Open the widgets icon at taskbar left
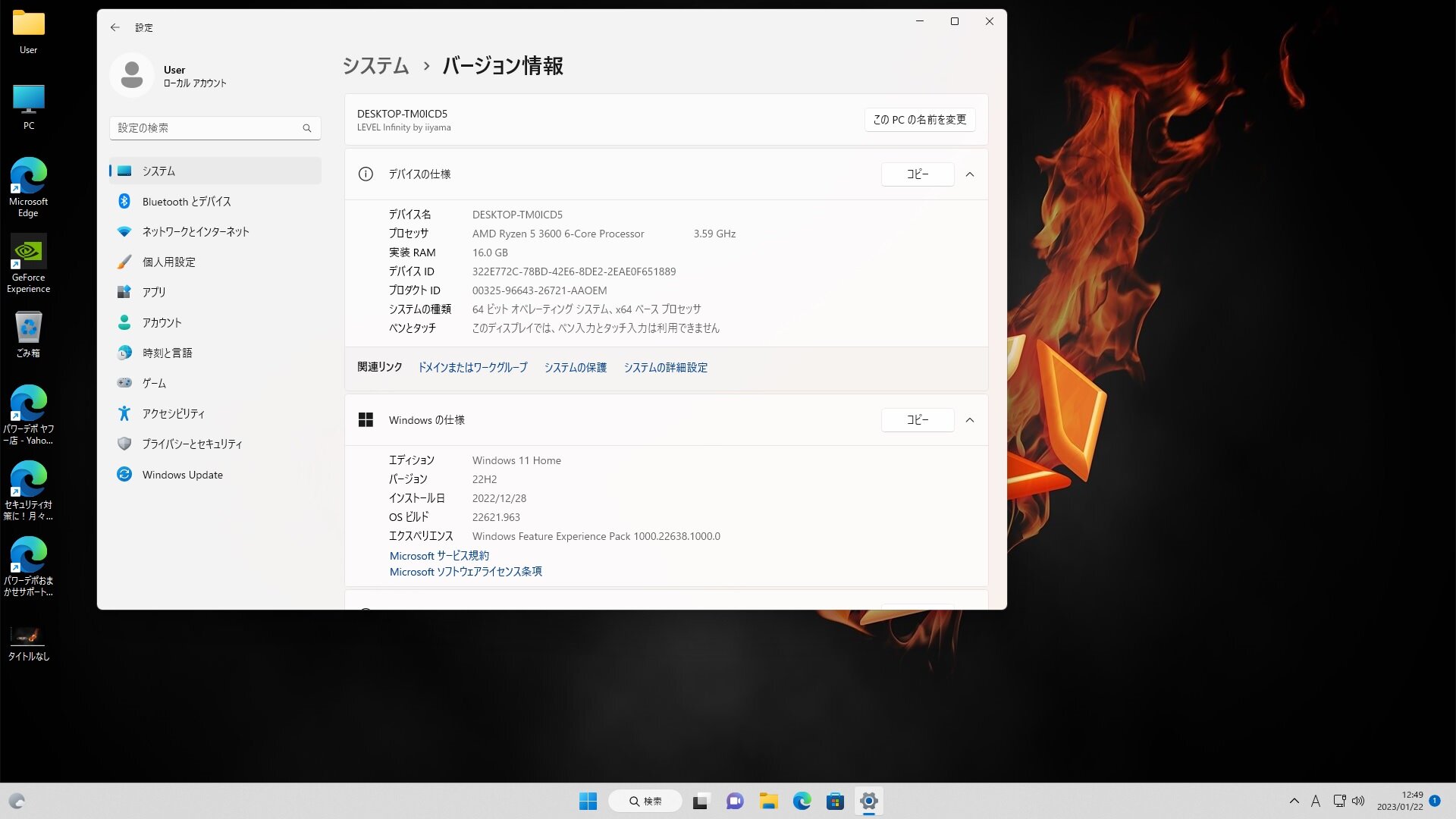1456x819 pixels. 17,801
